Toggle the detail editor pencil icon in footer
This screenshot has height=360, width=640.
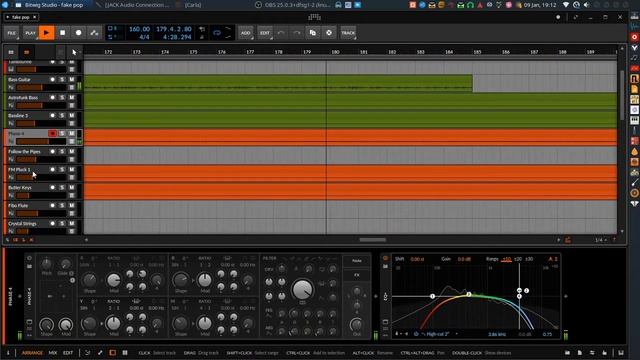pos(100,353)
